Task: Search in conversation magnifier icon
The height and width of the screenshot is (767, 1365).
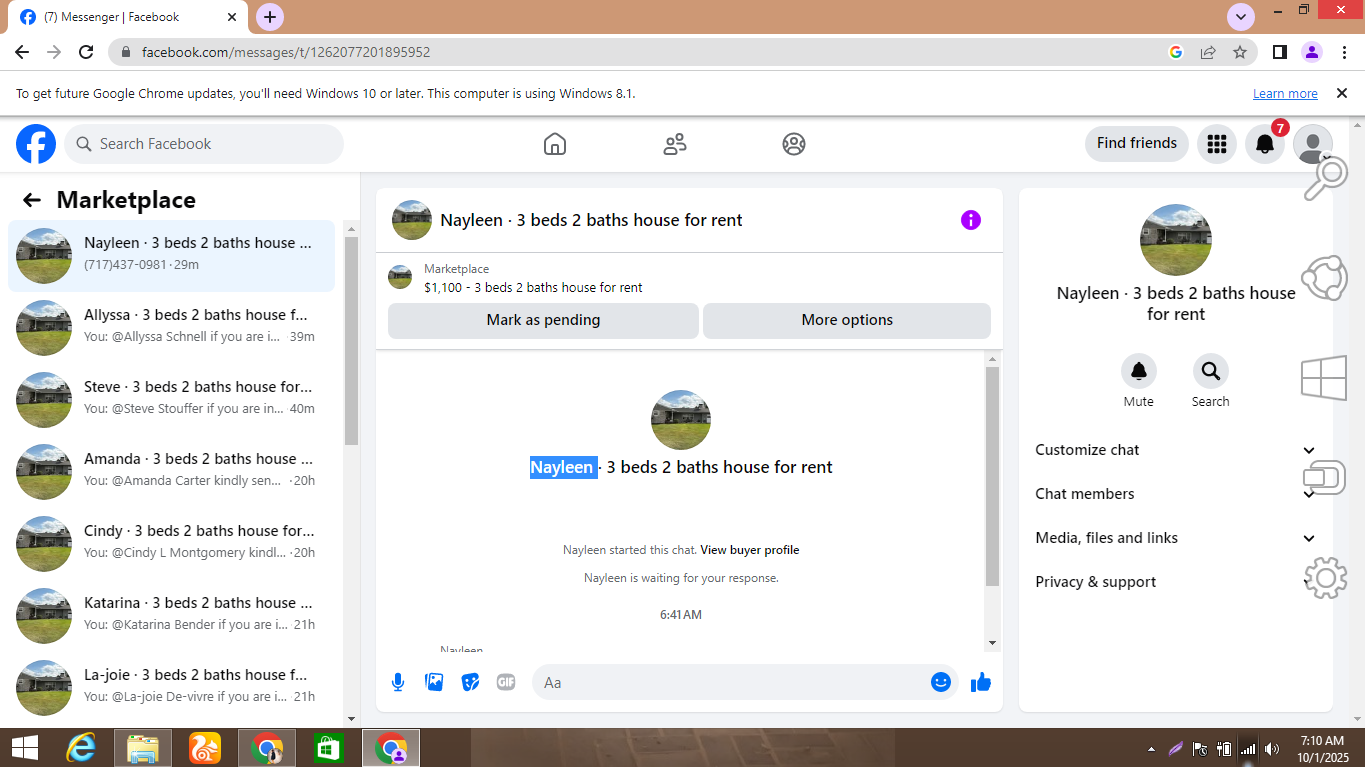Action: pos(1211,371)
